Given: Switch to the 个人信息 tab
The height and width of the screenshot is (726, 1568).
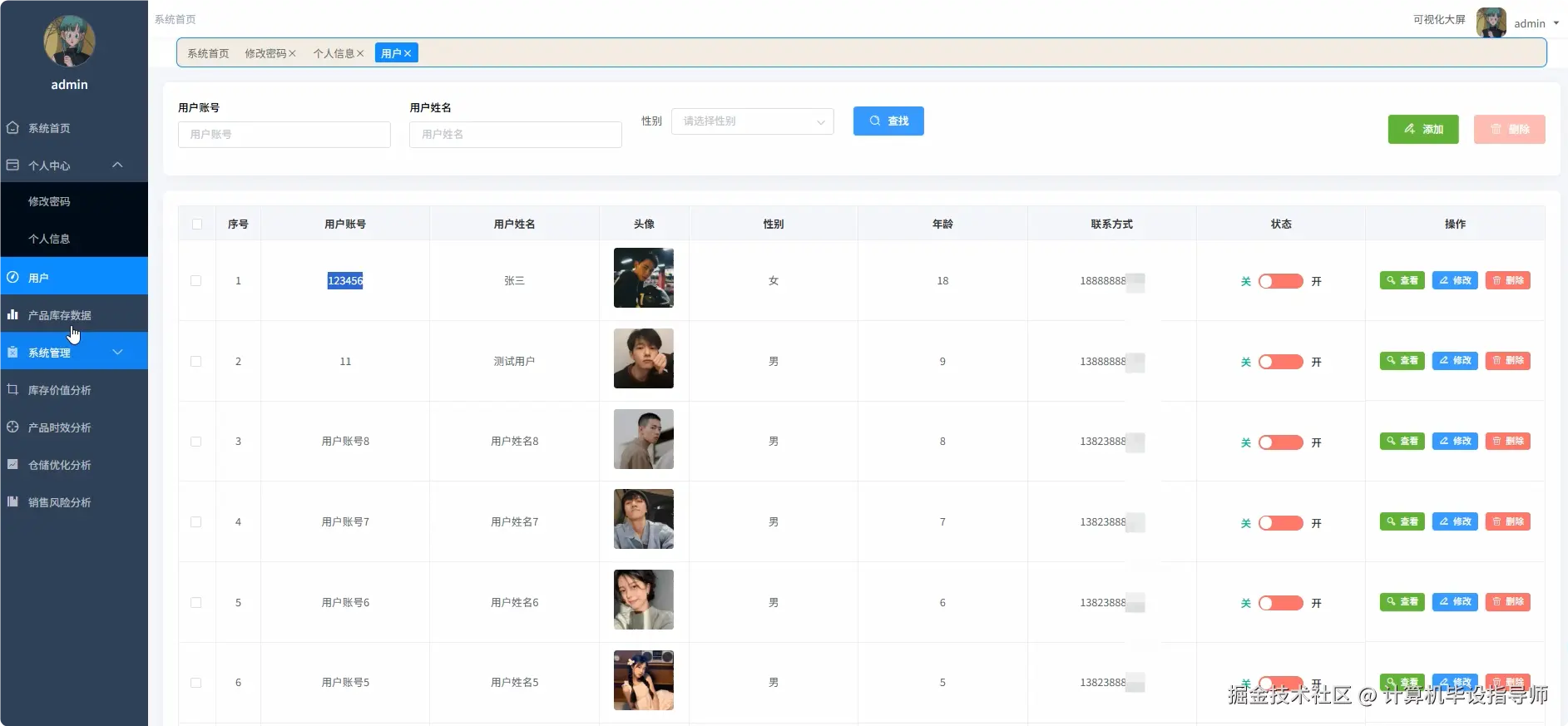Looking at the screenshot, I should tap(334, 53).
